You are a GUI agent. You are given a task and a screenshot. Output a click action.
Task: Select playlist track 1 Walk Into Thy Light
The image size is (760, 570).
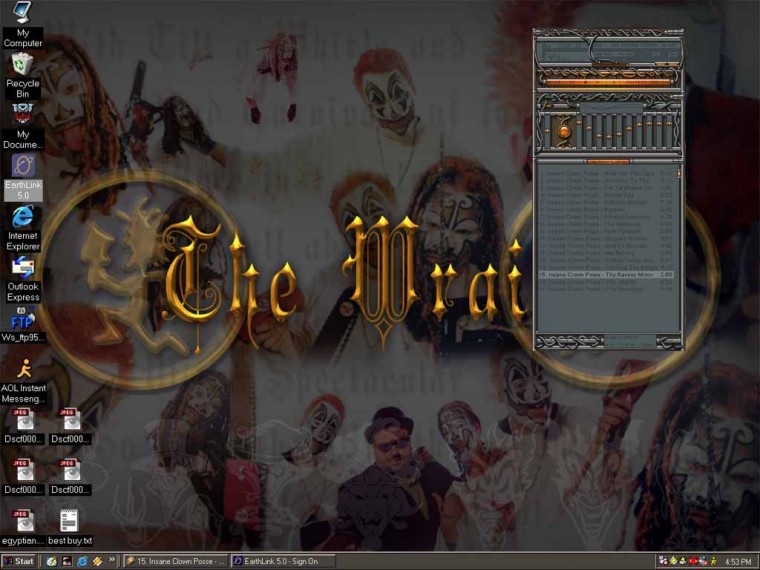(x=605, y=173)
